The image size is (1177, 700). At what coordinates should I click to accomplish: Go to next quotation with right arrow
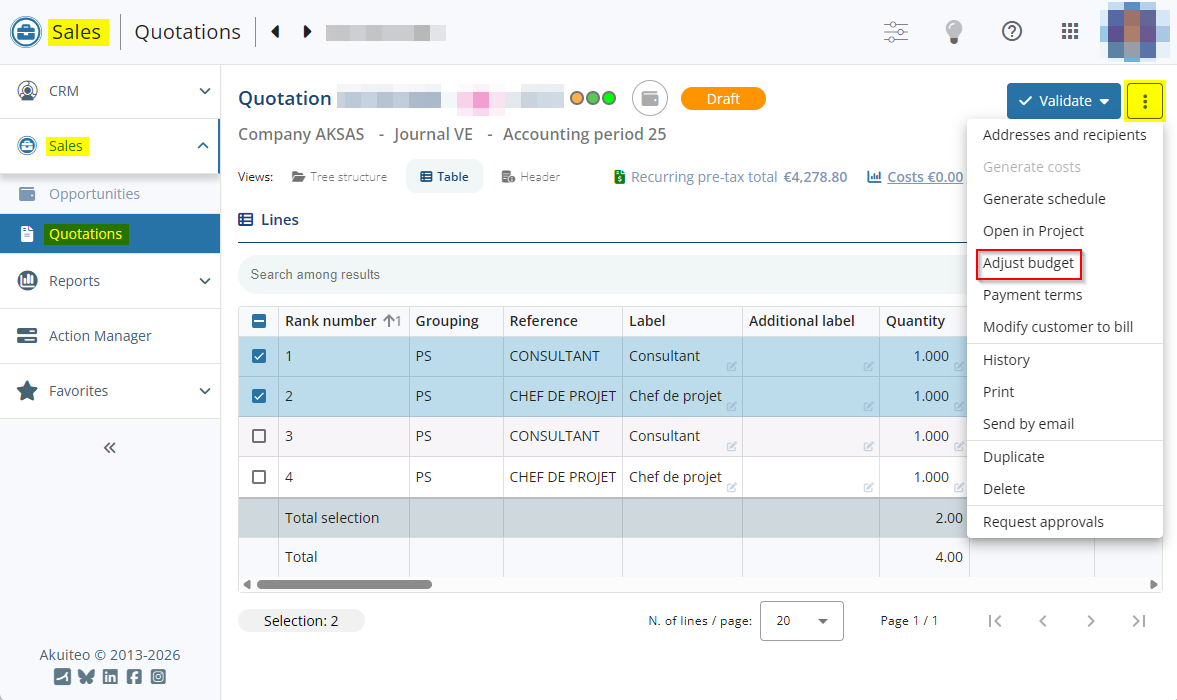307,32
